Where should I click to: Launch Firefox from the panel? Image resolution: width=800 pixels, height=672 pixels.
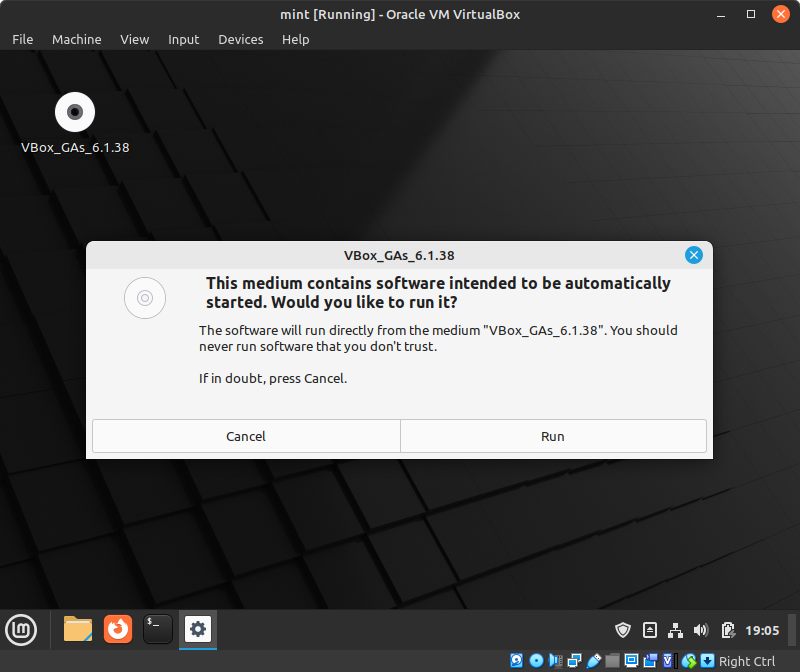118,629
